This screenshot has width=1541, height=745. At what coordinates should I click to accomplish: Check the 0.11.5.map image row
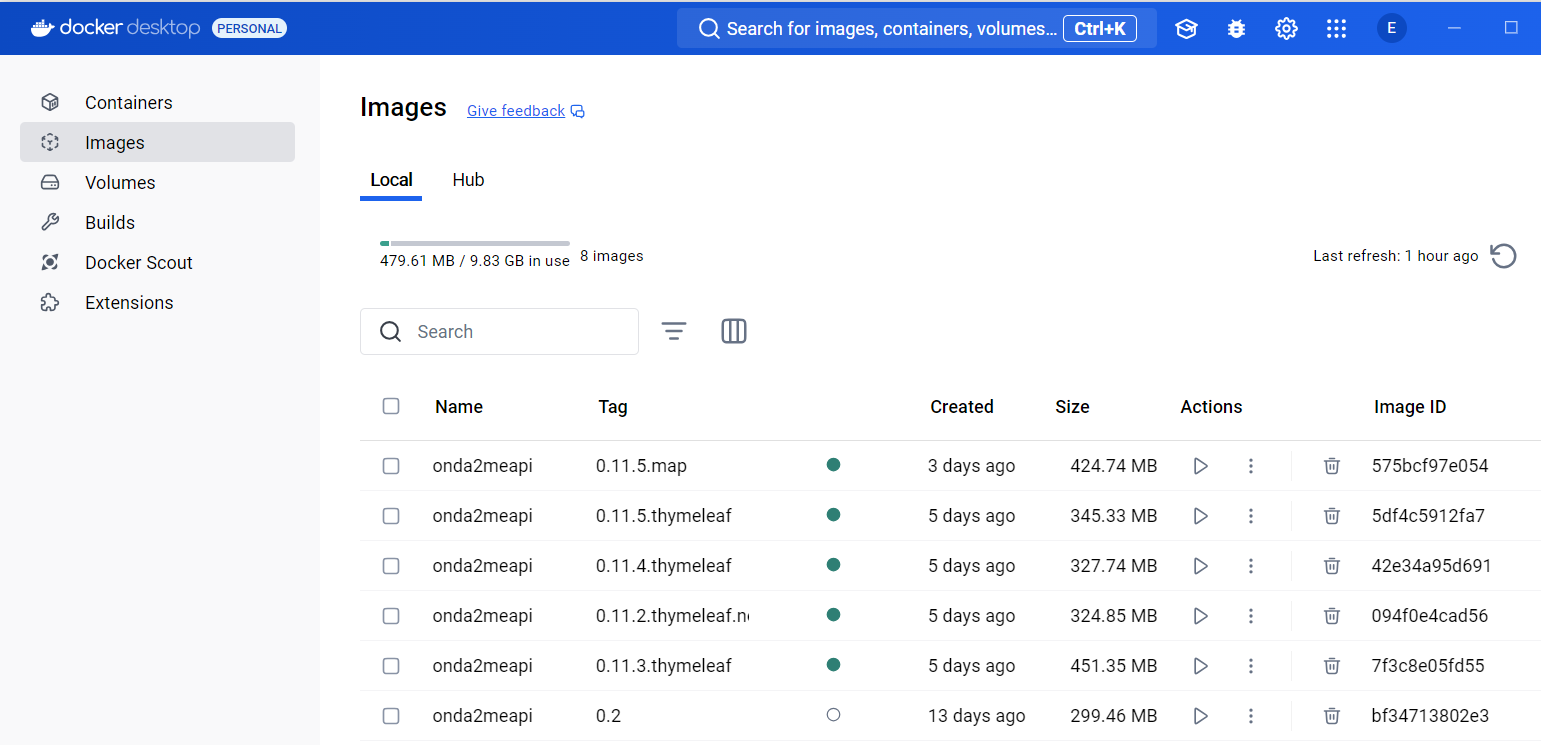tap(391, 466)
